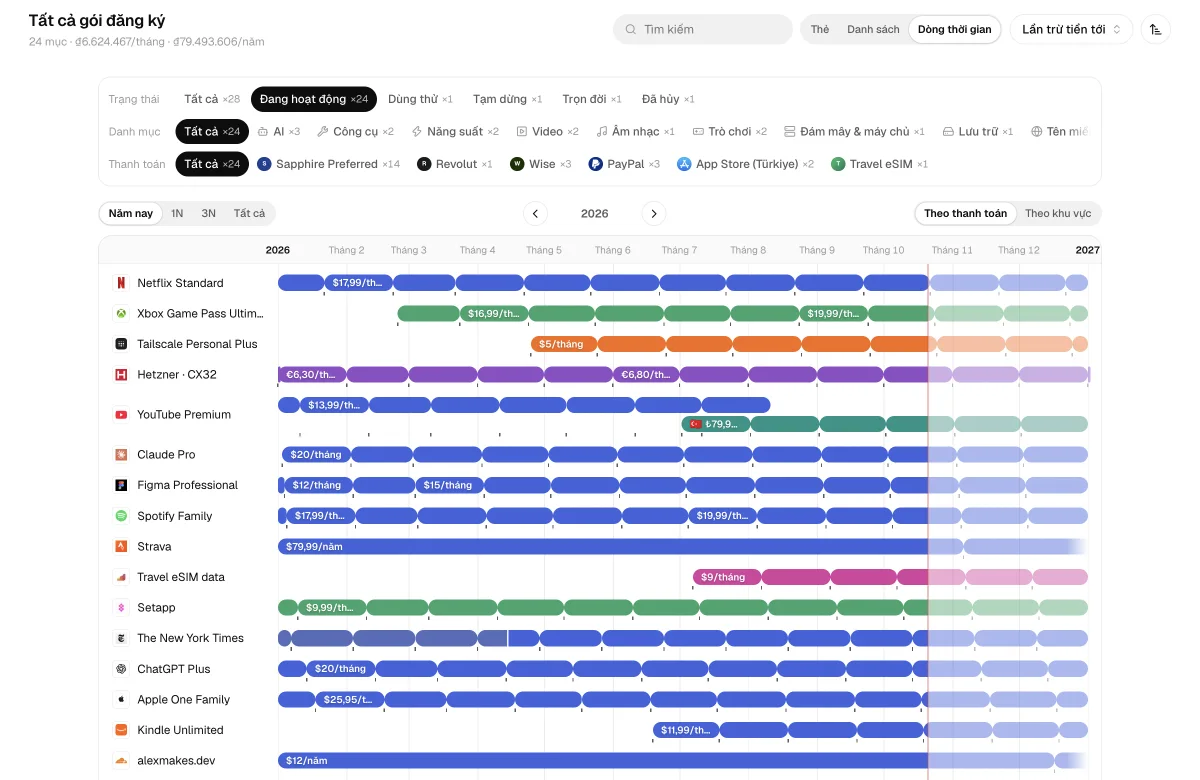Click the alexmakes.dev Cloudflare icon
Screen dimensions: 1200x780
point(121,761)
